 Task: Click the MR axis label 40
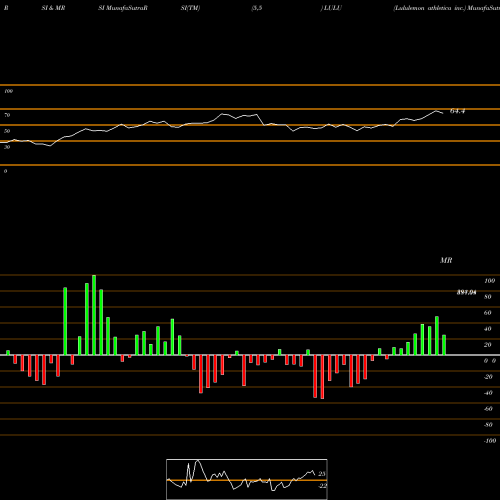tap(488, 329)
